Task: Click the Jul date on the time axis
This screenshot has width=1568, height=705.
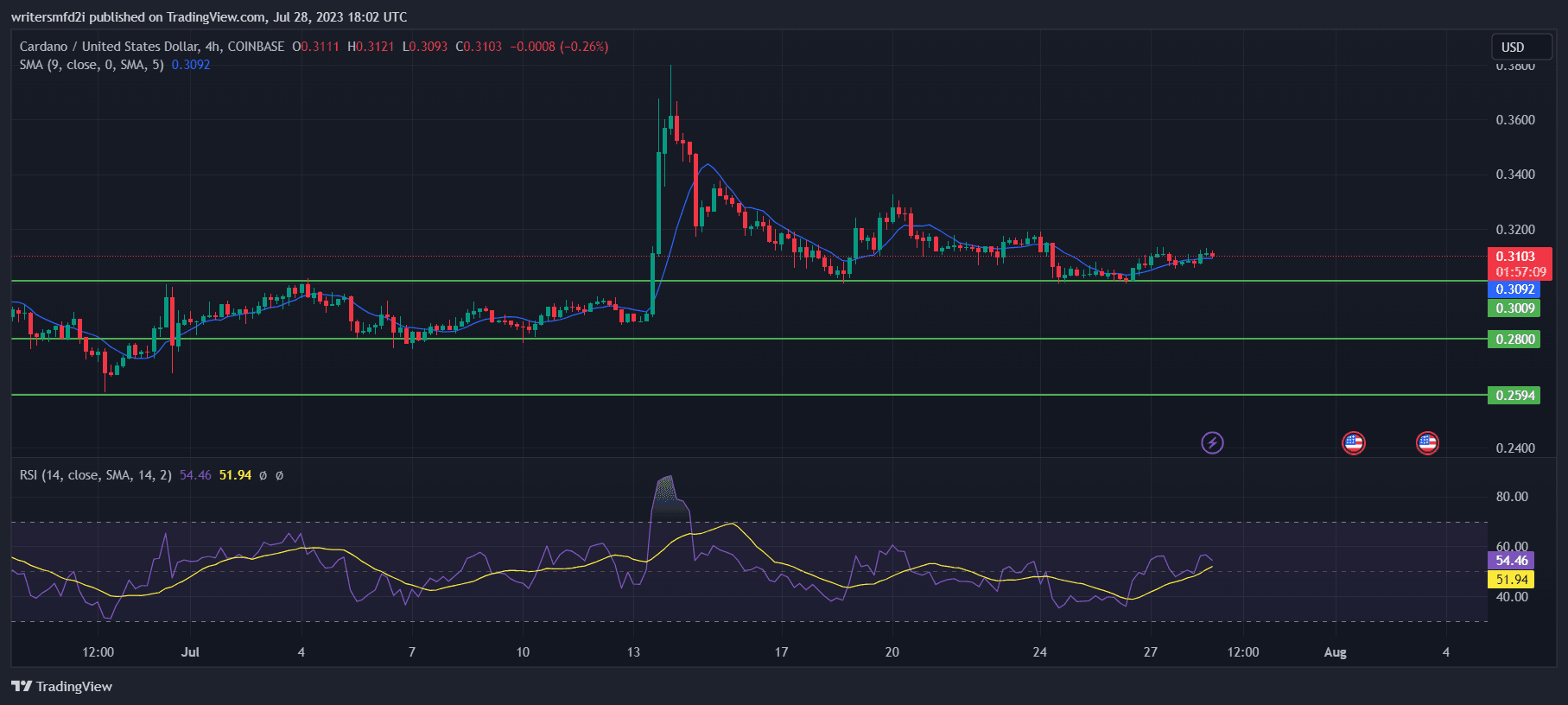Action: 190,652
